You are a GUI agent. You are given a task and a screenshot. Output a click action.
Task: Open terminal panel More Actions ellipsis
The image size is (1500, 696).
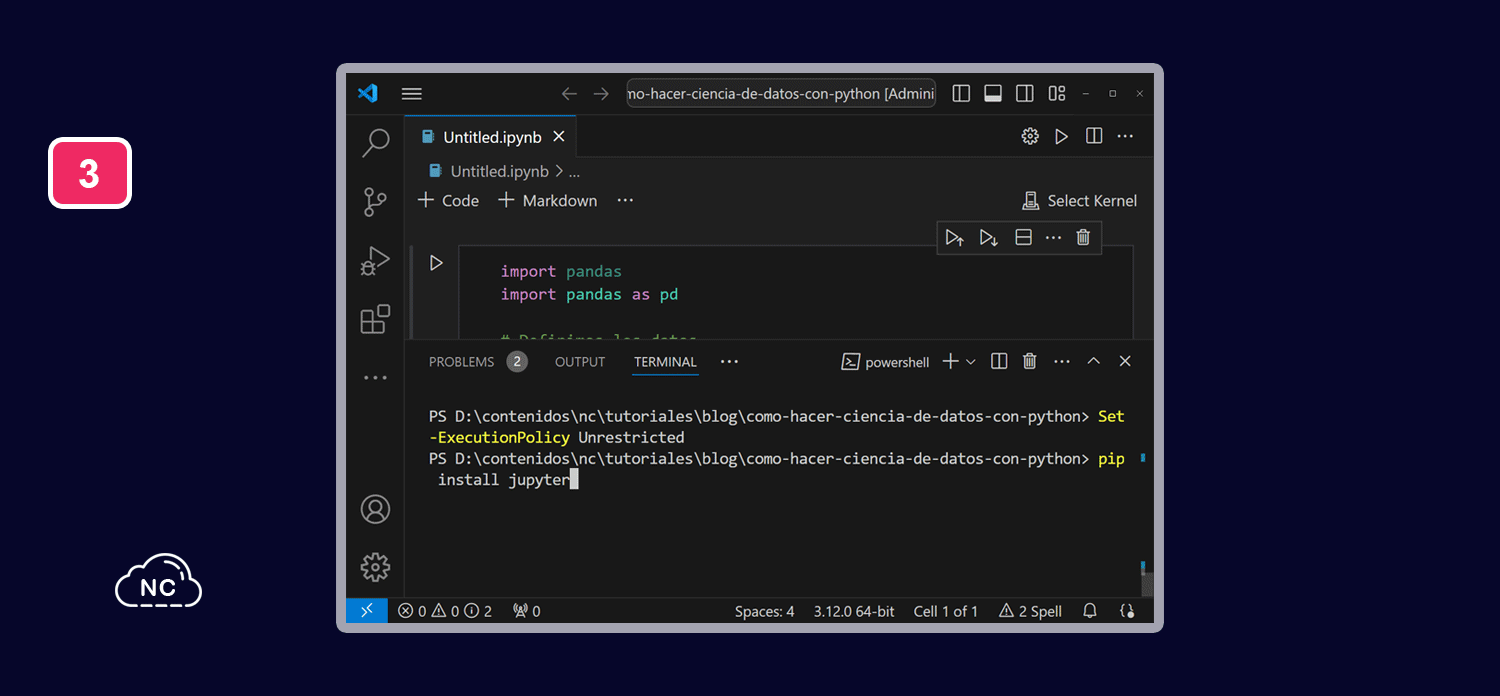(x=1062, y=362)
